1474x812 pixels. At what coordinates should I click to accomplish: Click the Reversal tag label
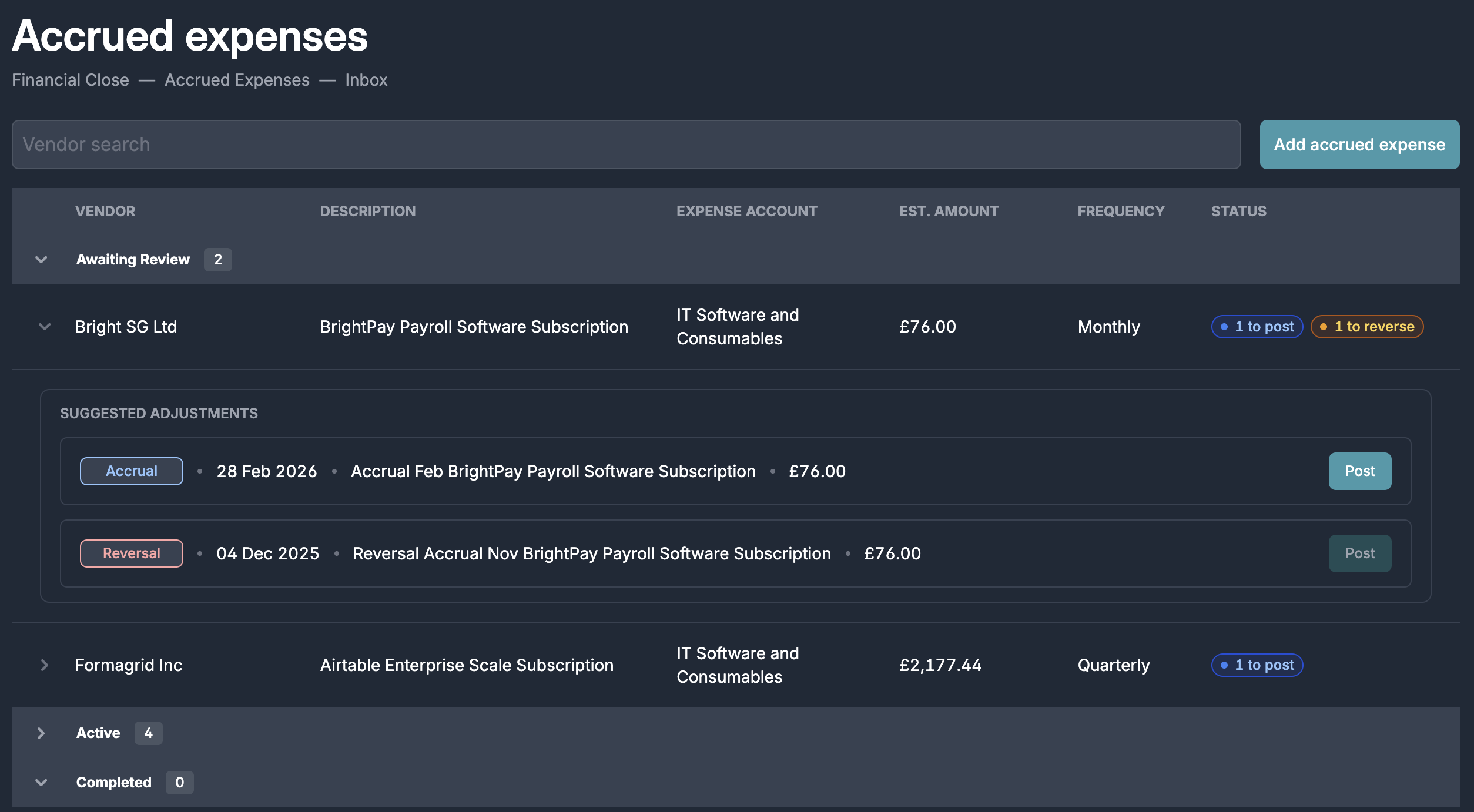click(132, 553)
